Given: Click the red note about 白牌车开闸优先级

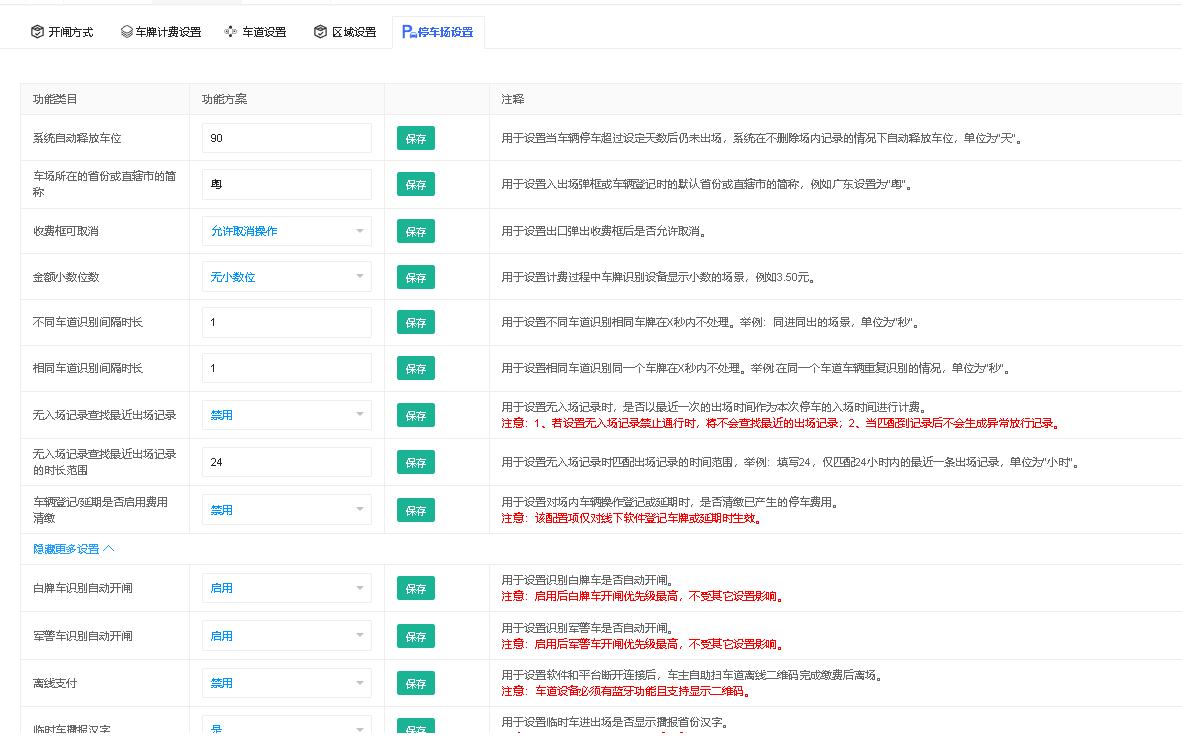Looking at the screenshot, I should [x=645, y=596].
